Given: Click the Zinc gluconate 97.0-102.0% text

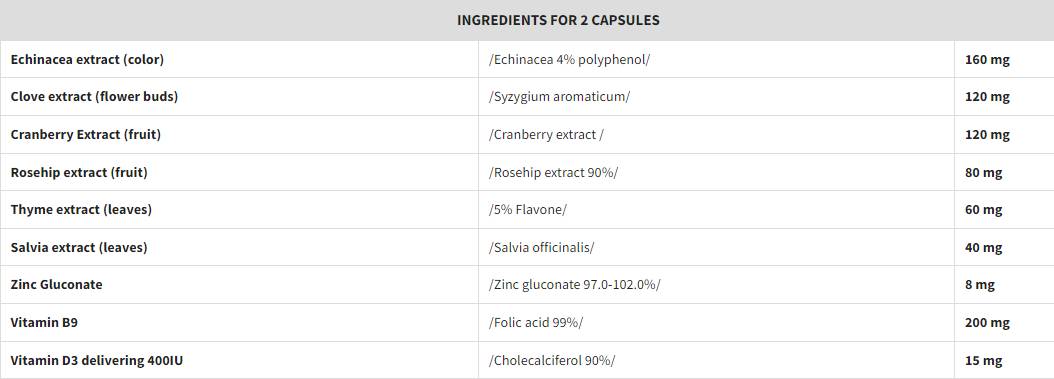Looking at the screenshot, I should 575,284.
